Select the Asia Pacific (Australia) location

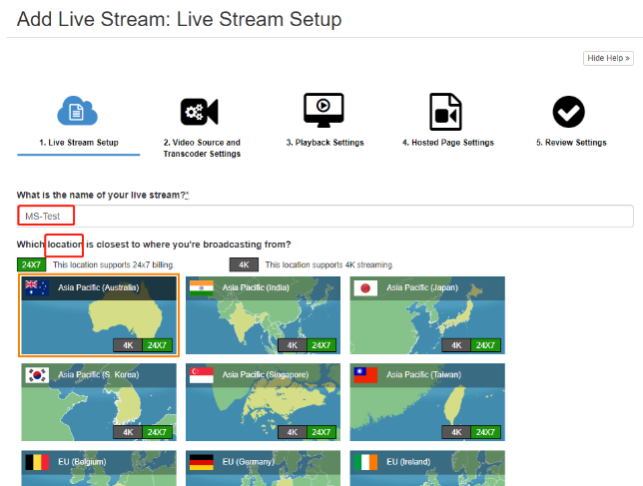(99, 315)
